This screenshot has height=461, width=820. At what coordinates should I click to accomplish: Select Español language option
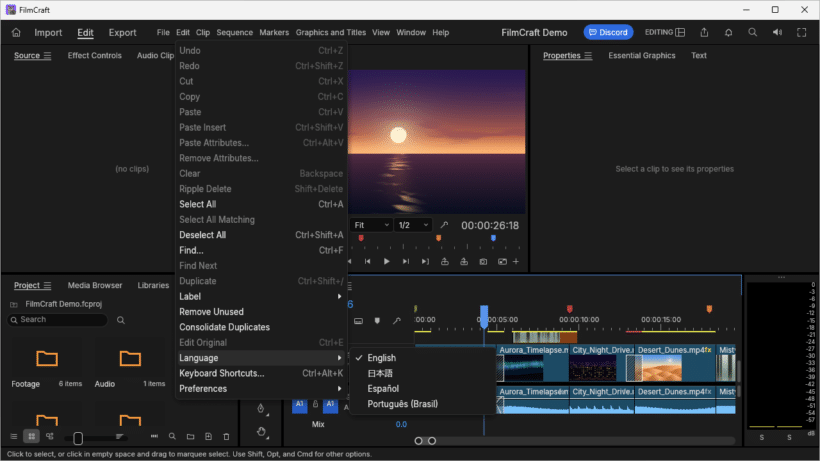[x=423, y=388]
